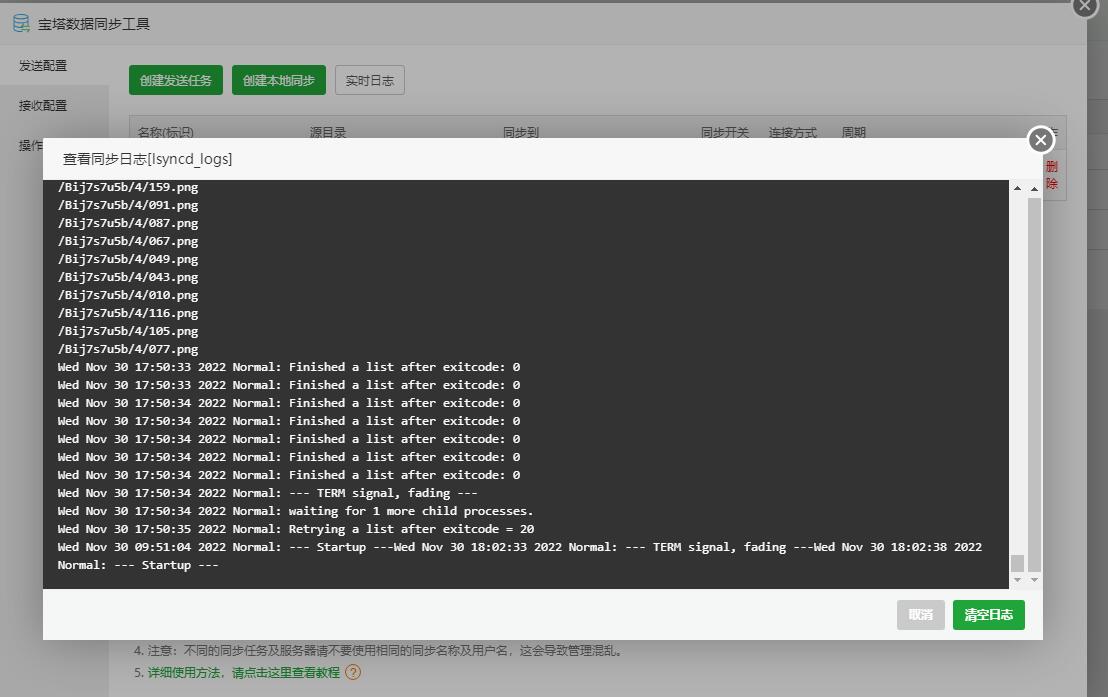1108x697 pixels.
Task: Click log line /Bij7s7u5b/4/116.png
Action: click(x=128, y=313)
